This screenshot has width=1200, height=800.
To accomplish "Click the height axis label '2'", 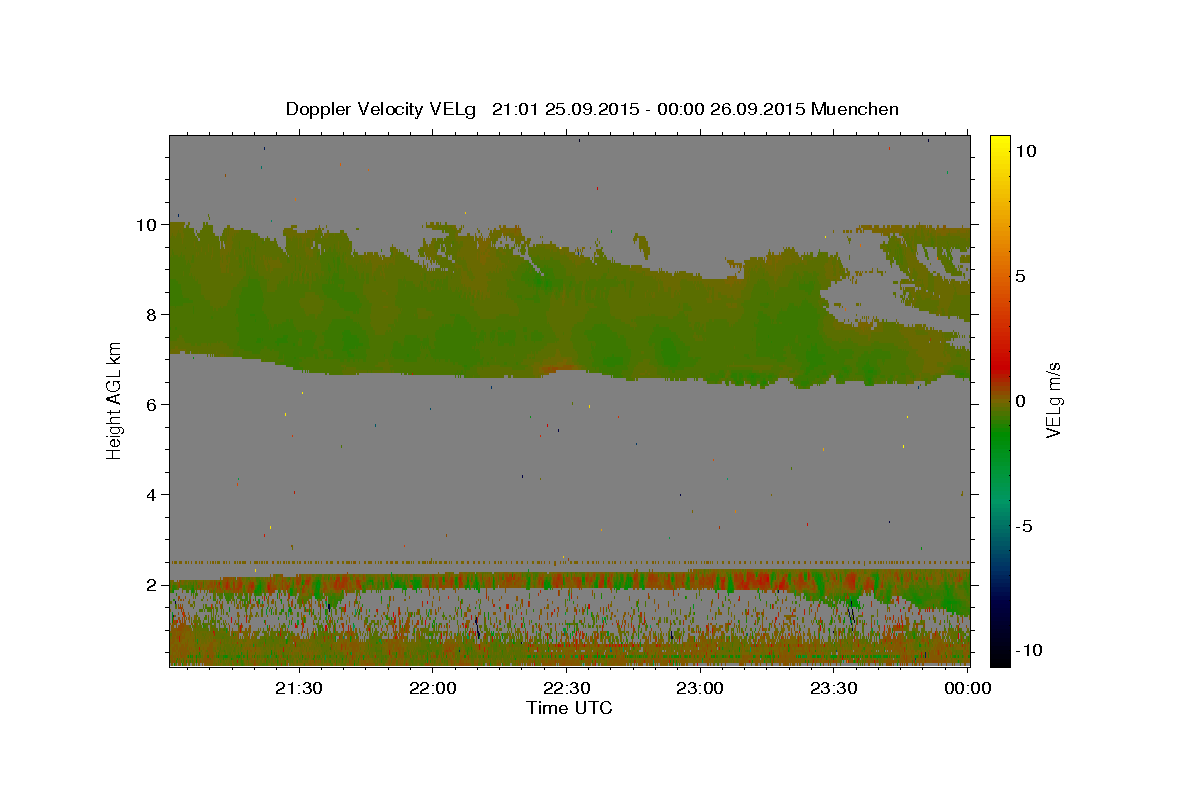I will pyautogui.click(x=151, y=585).
